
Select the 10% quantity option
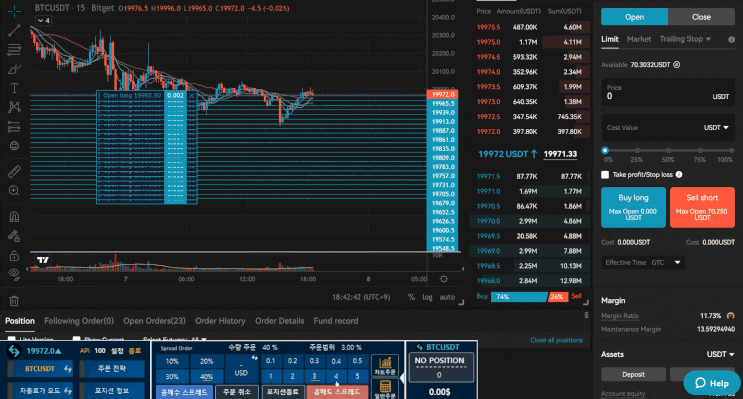(172, 361)
